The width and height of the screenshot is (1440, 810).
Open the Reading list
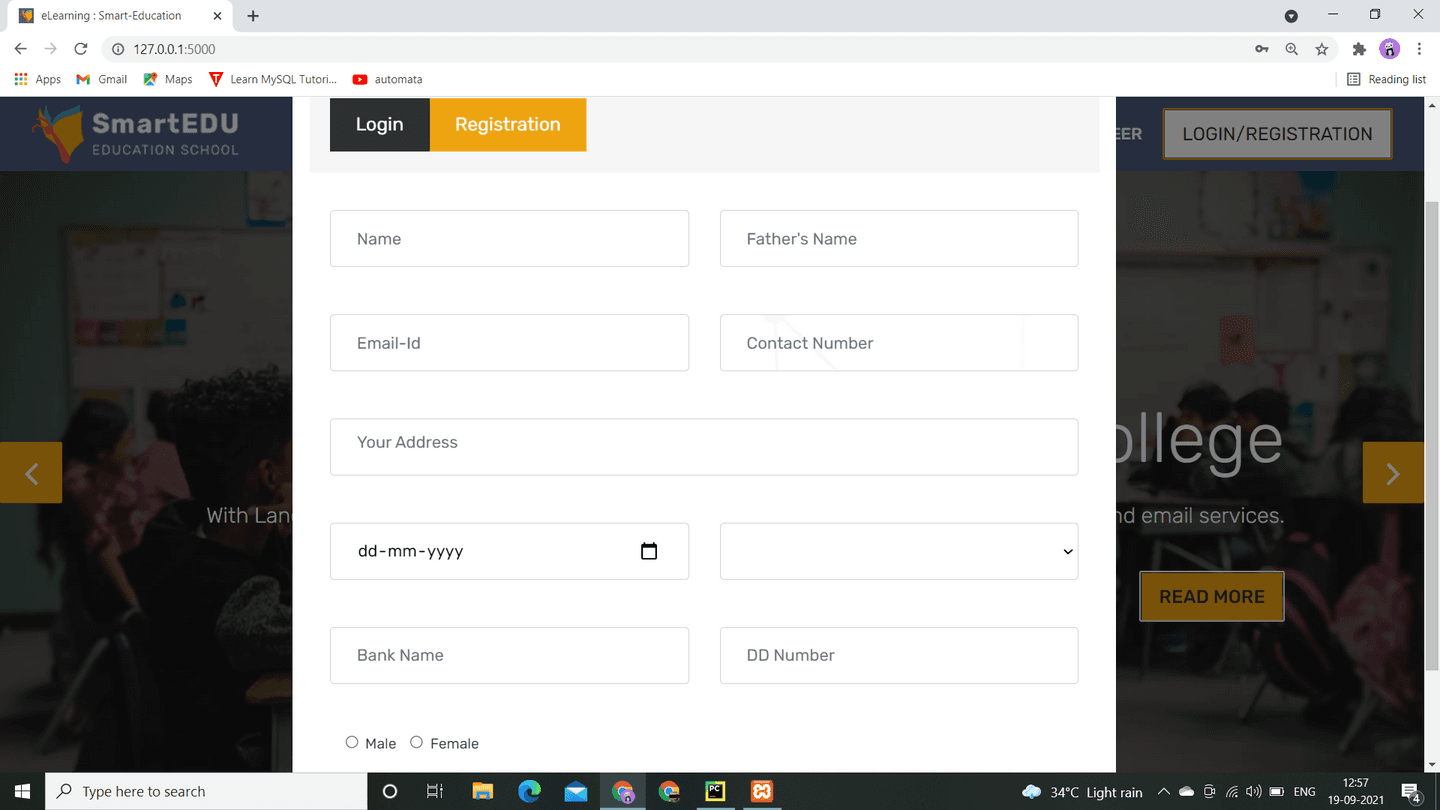pos(1386,79)
